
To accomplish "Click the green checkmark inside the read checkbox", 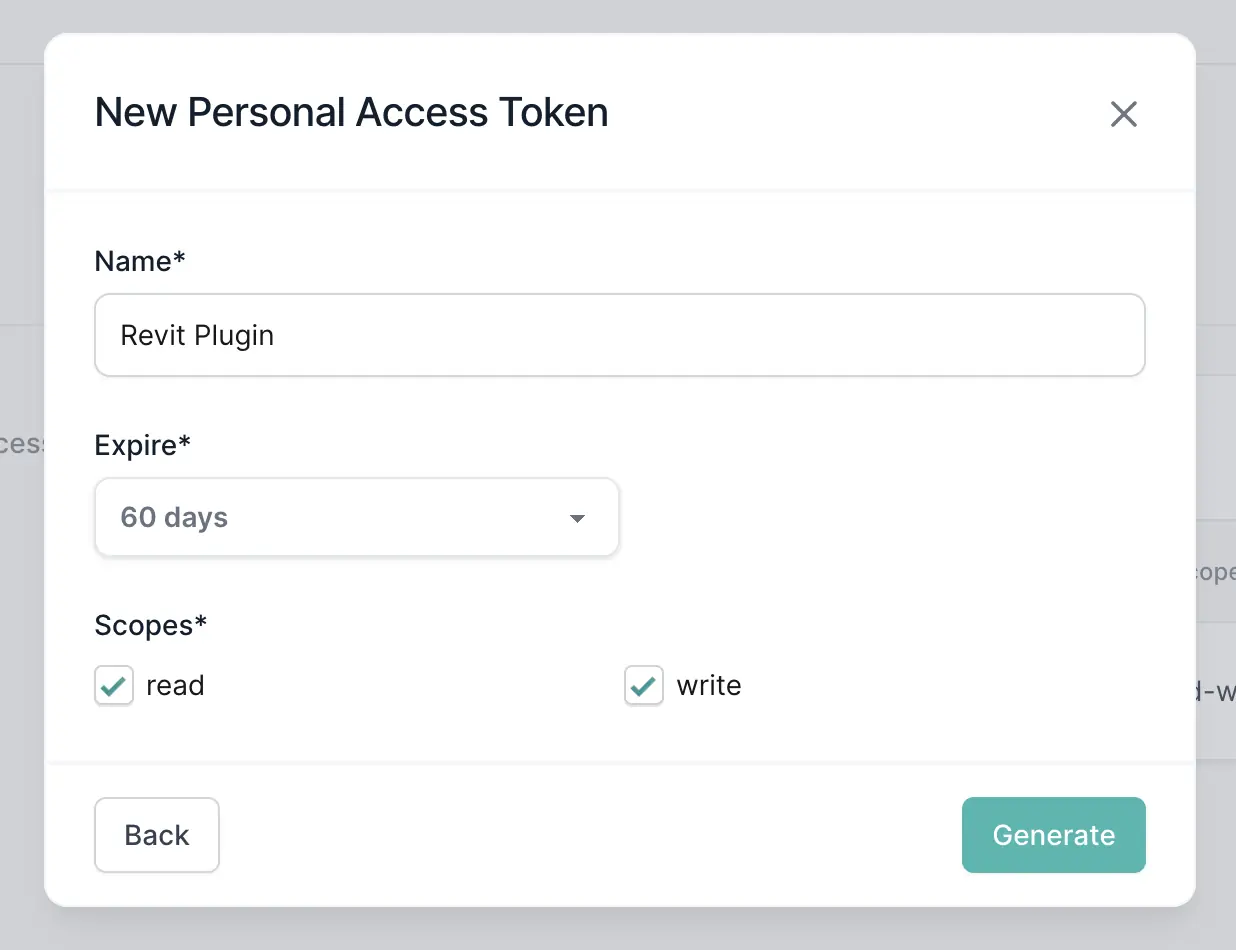I will tap(113, 685).
